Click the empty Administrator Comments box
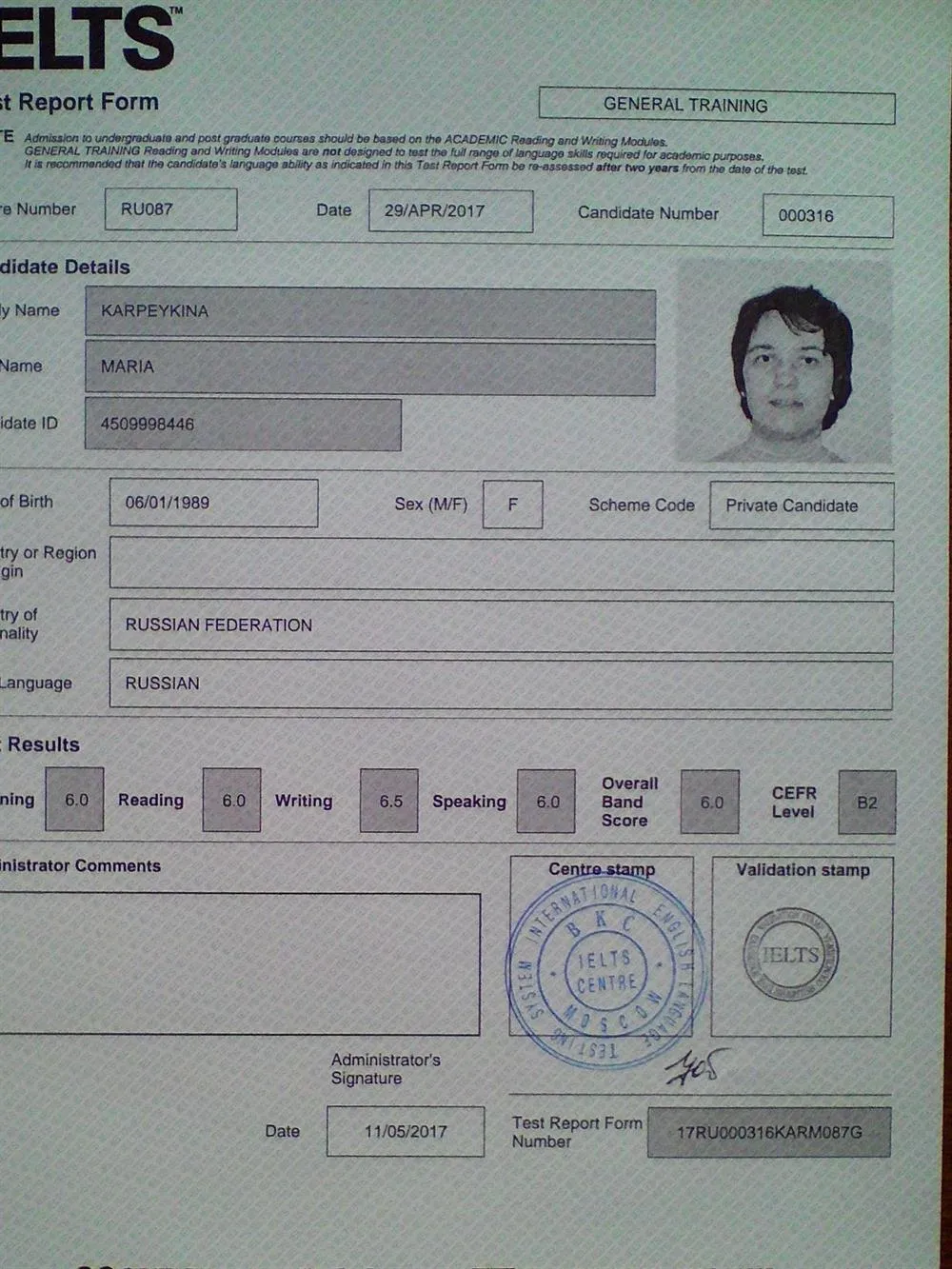The height and width of the screenshot is (1269, 952). [238, 963]
